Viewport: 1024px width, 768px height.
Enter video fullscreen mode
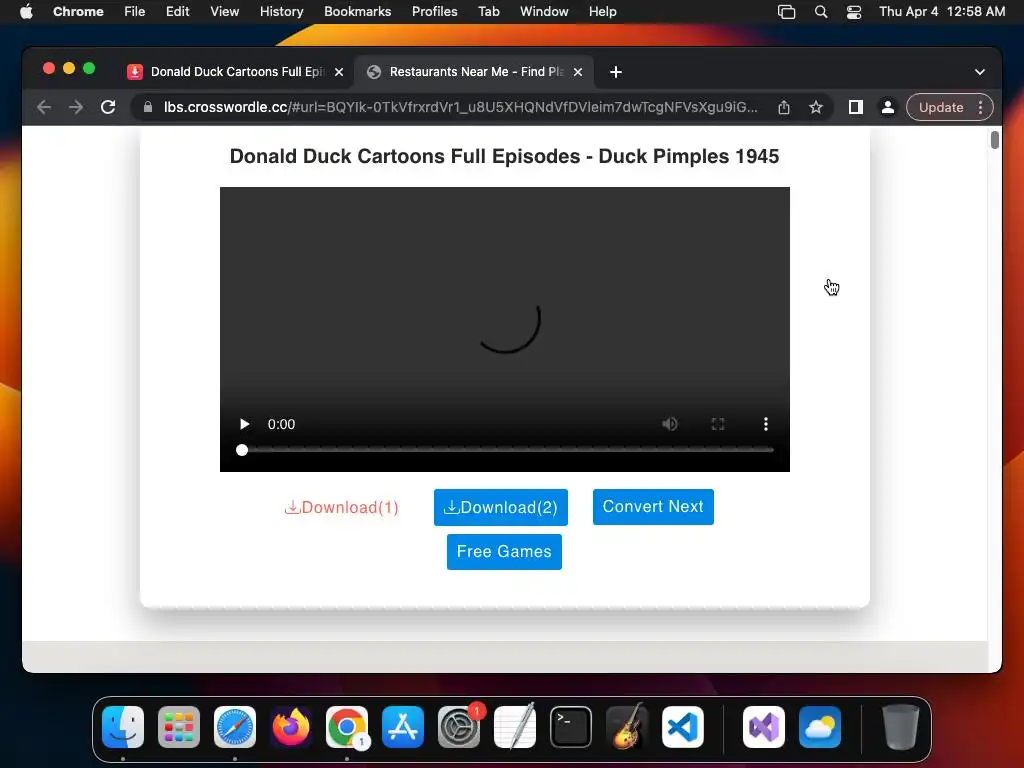coord(718,424)
